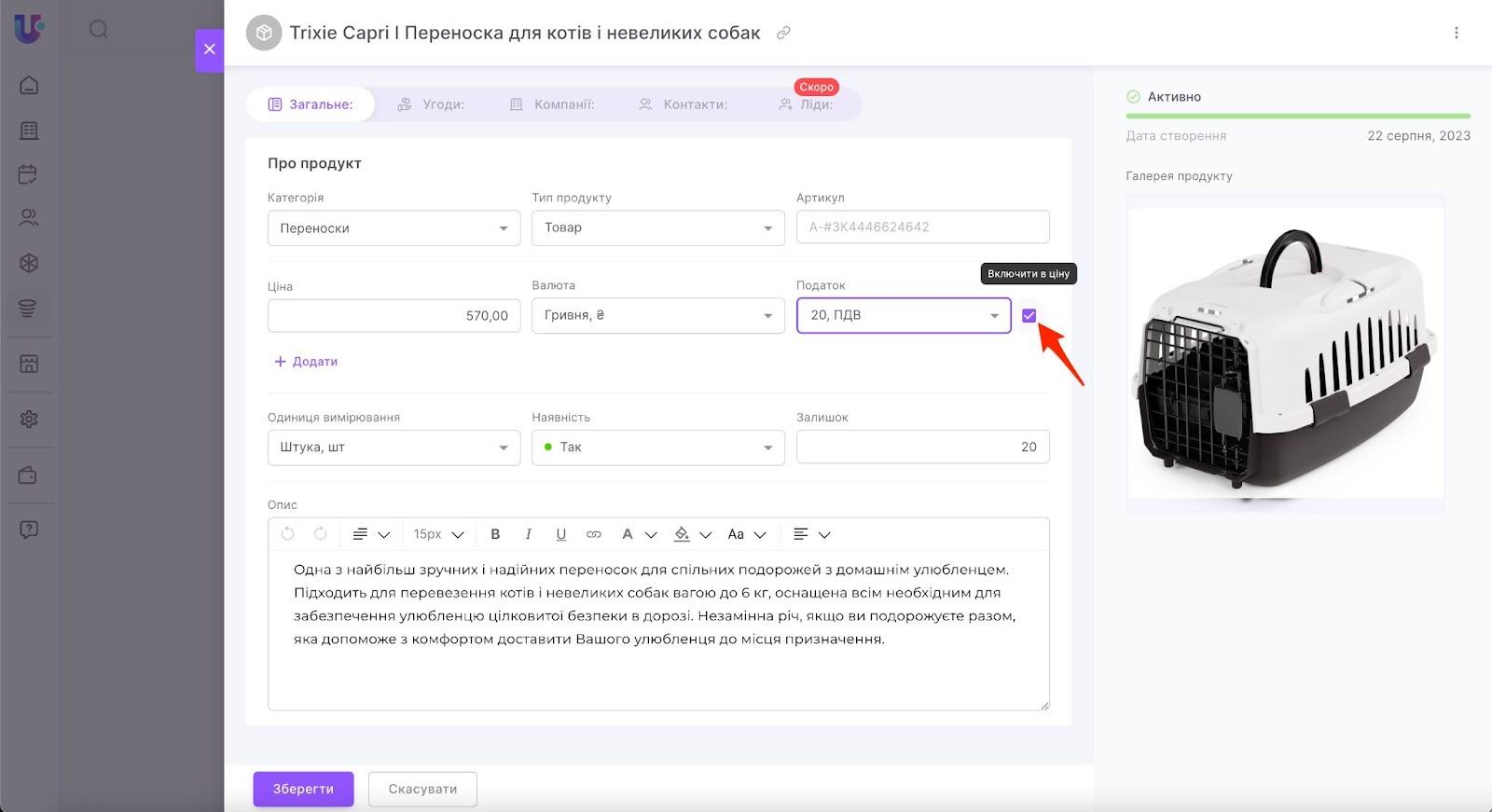Click the undo icon in editor toolbar
Screen dimensions: 1492x812
(287, 534)
